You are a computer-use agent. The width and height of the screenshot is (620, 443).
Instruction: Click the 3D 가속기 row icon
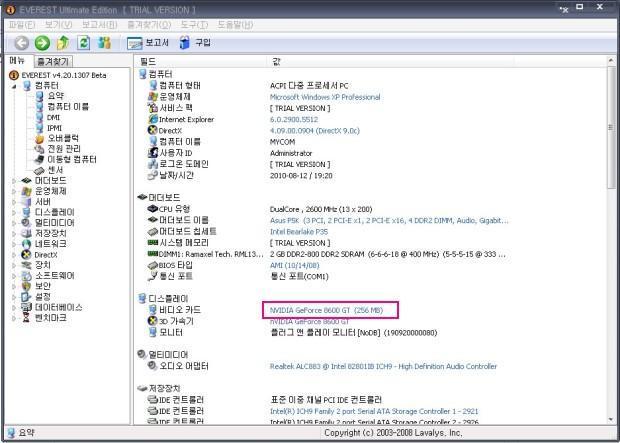pyautogui.click(x=153, y=321)
